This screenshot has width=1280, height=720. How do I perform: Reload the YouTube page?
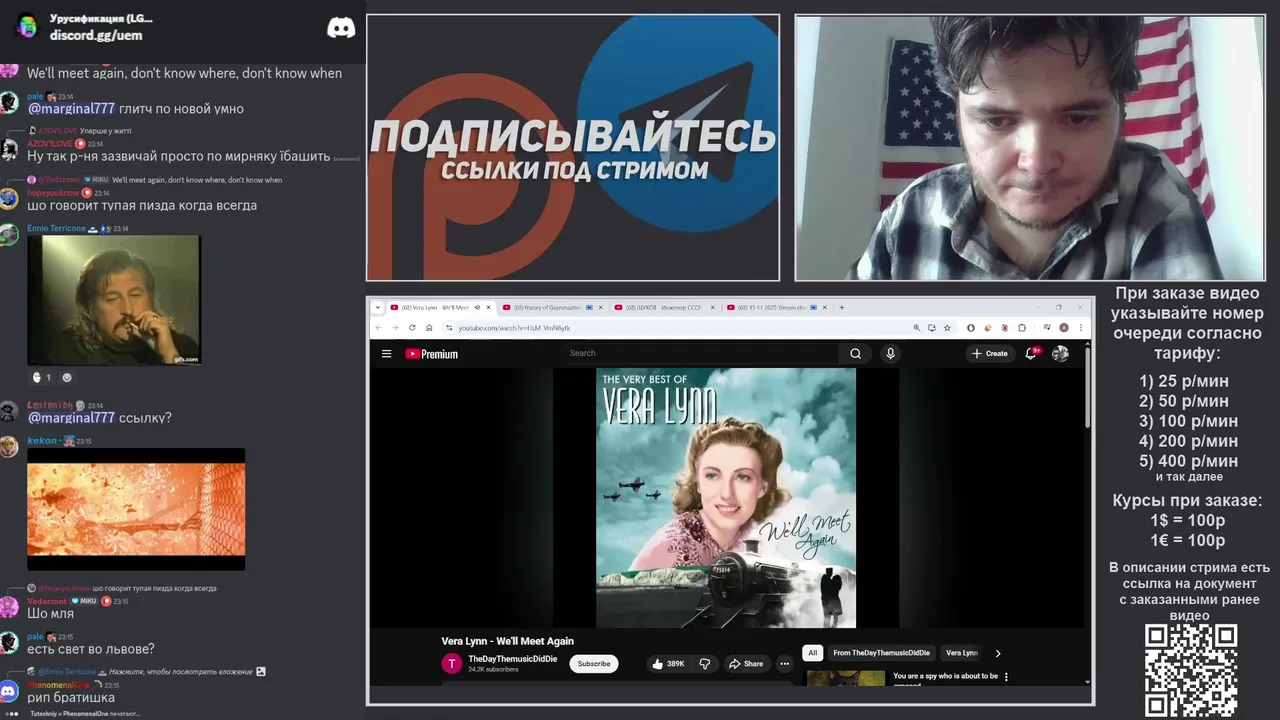click(x=412, y=327)
